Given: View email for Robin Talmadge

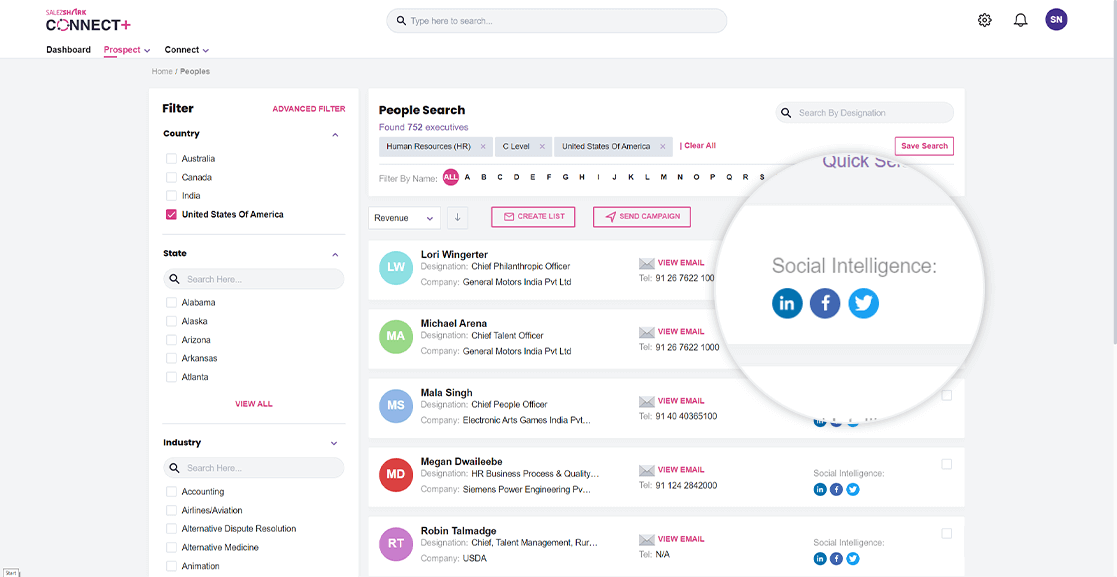Looking at the screenshot, I should coord(680,539).
